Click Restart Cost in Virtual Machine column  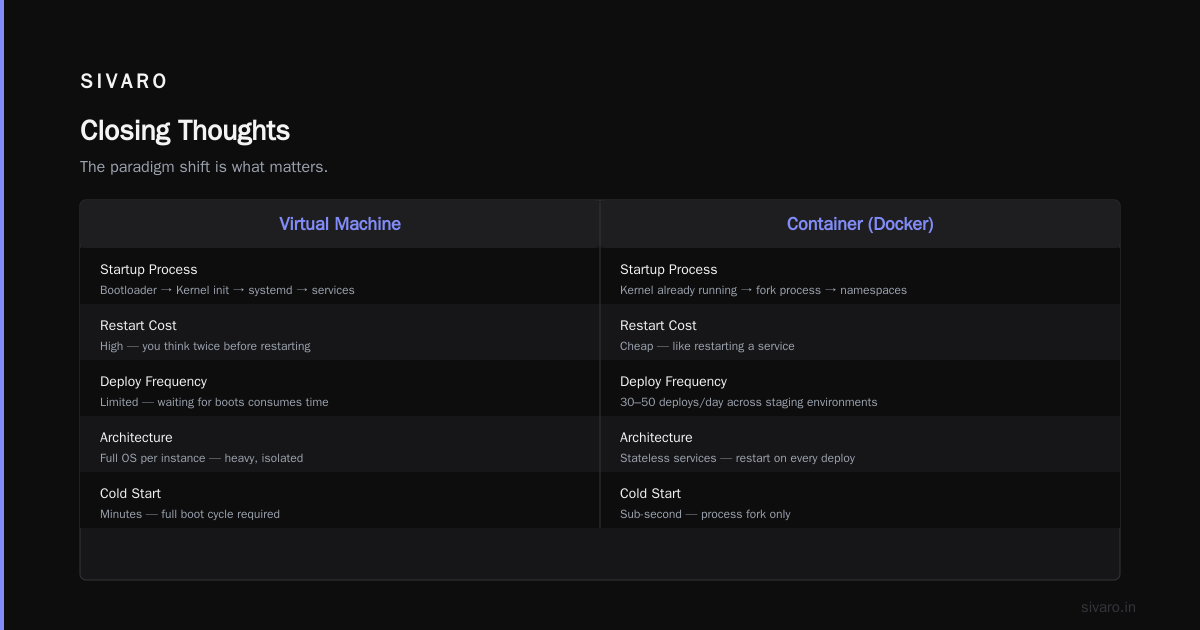coord(138,325)
